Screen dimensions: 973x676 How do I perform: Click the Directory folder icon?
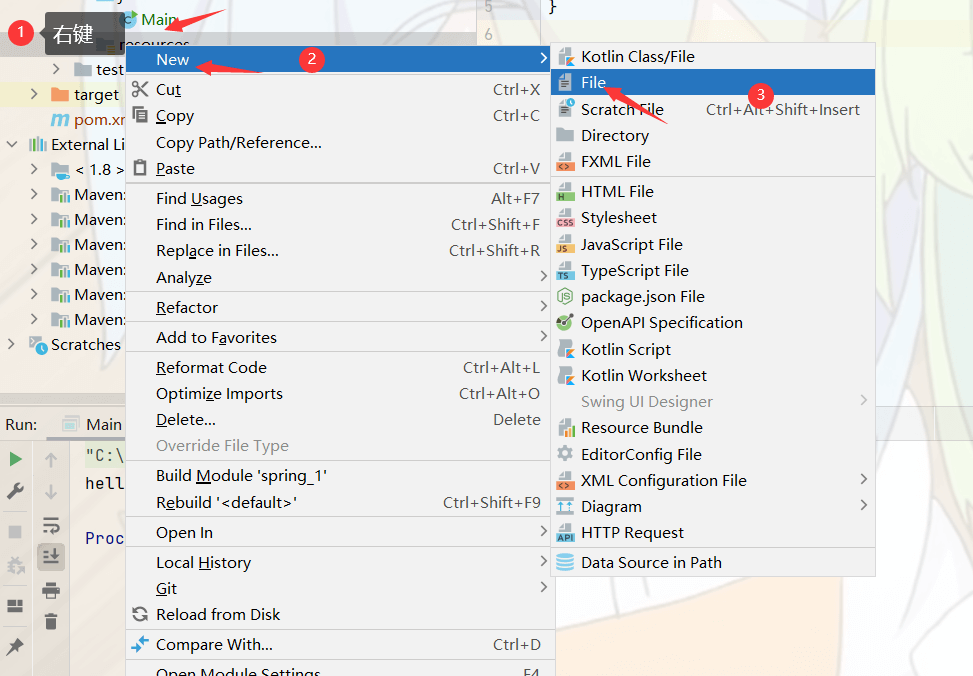click(565, 135)
